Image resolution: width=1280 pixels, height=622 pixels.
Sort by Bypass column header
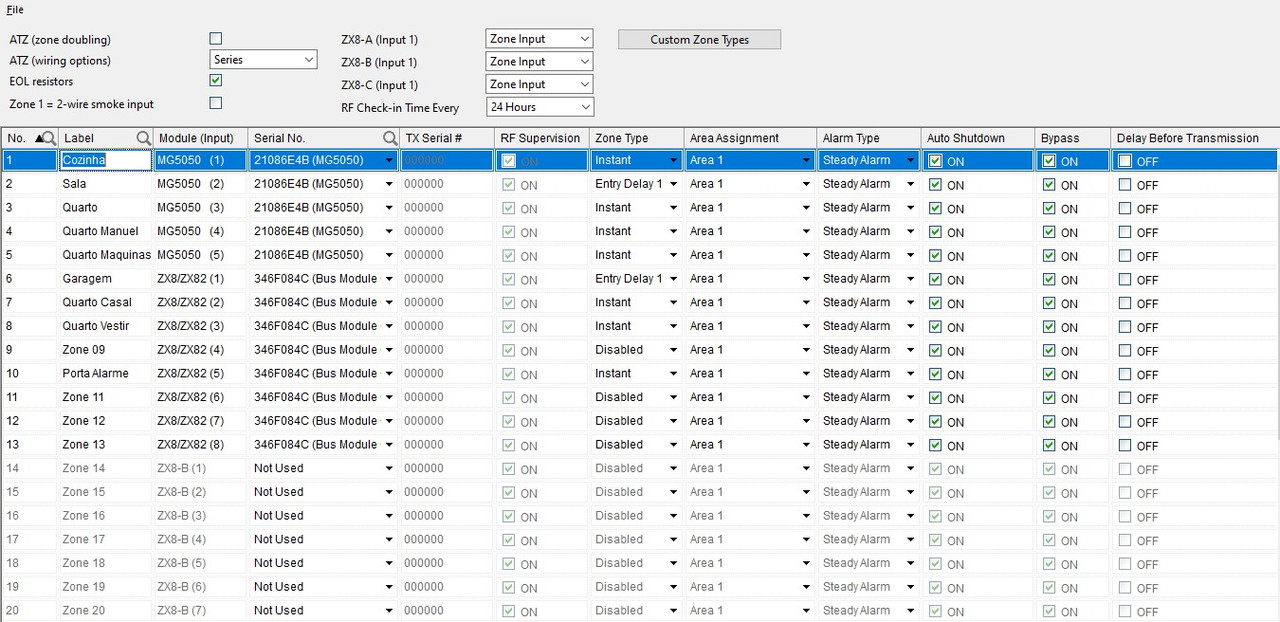(x=1071, y=138)
